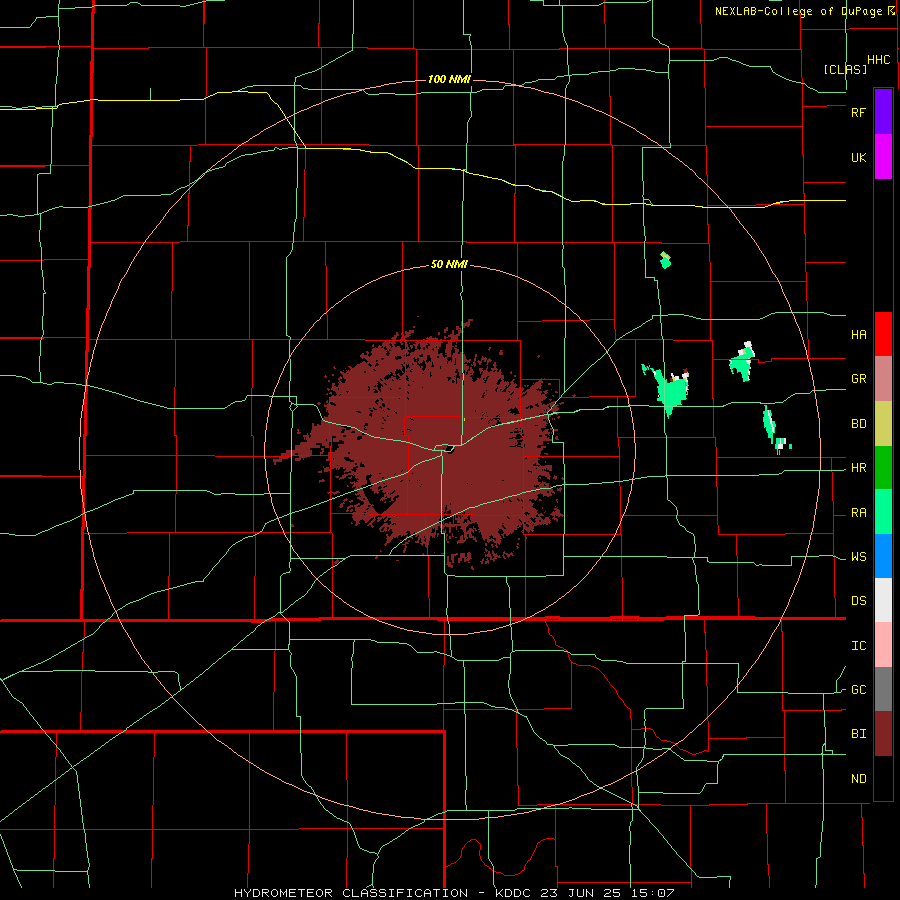Click the WS blue legend color swatch
900x900 pixels.
point(883,556)
